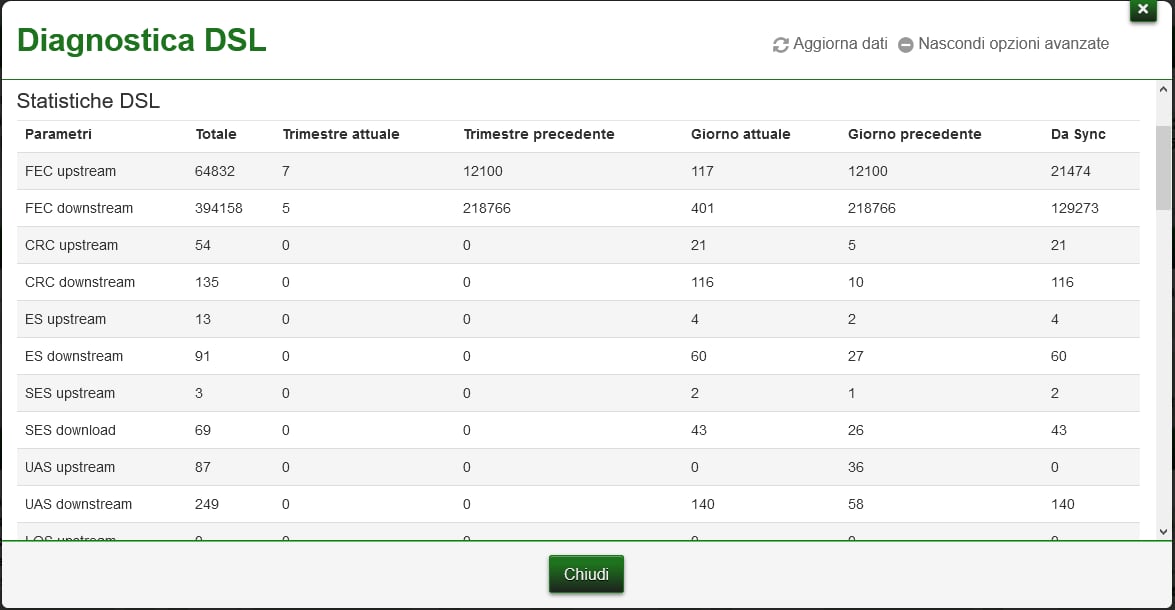The image size is (1175, 610).
Task: Click the refresh icon beside Aggiorna dati
Action: point(781,45)
